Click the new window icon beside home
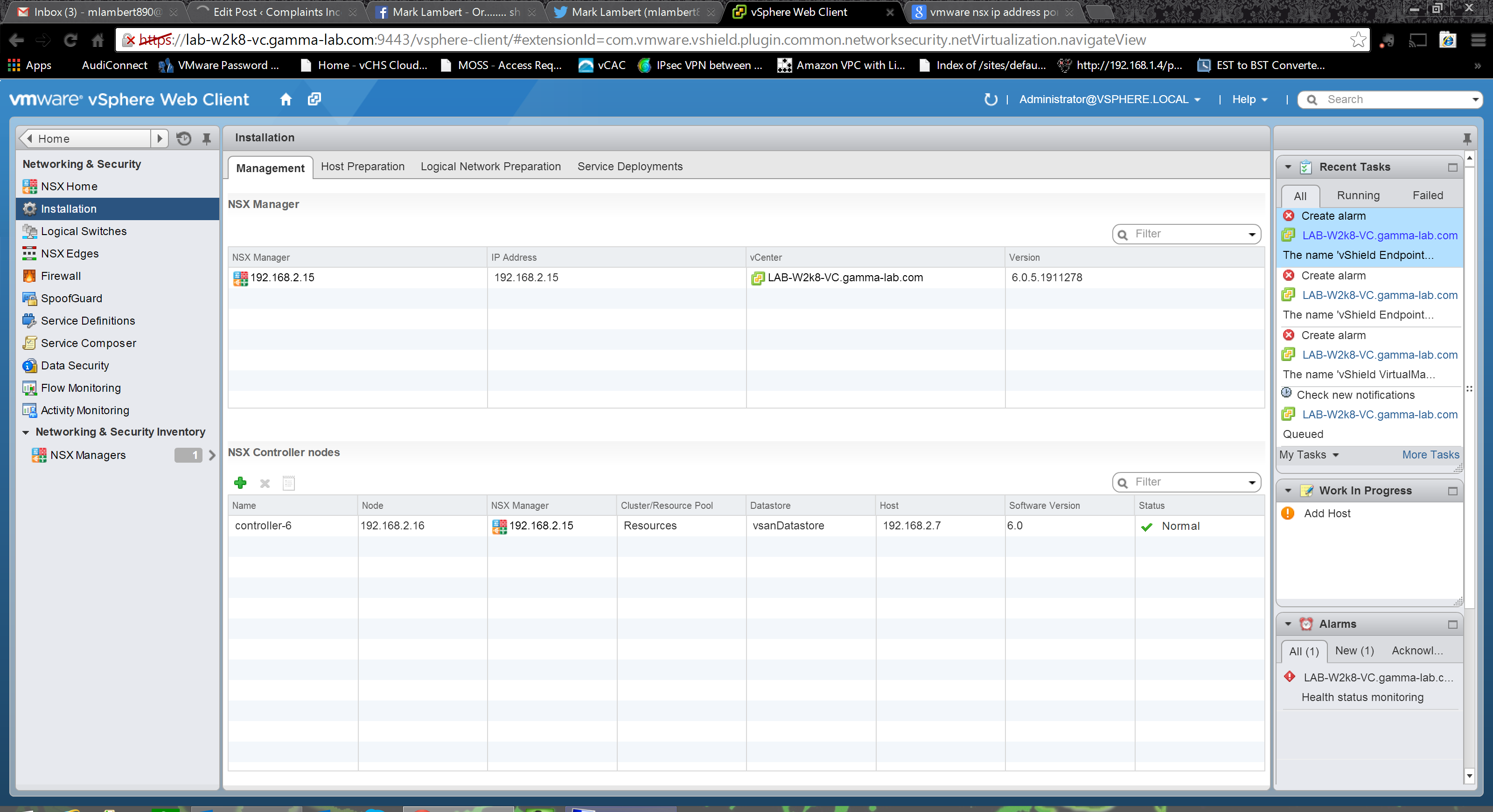This screenshot has width=1493, height=812. (x=314, y=99)
